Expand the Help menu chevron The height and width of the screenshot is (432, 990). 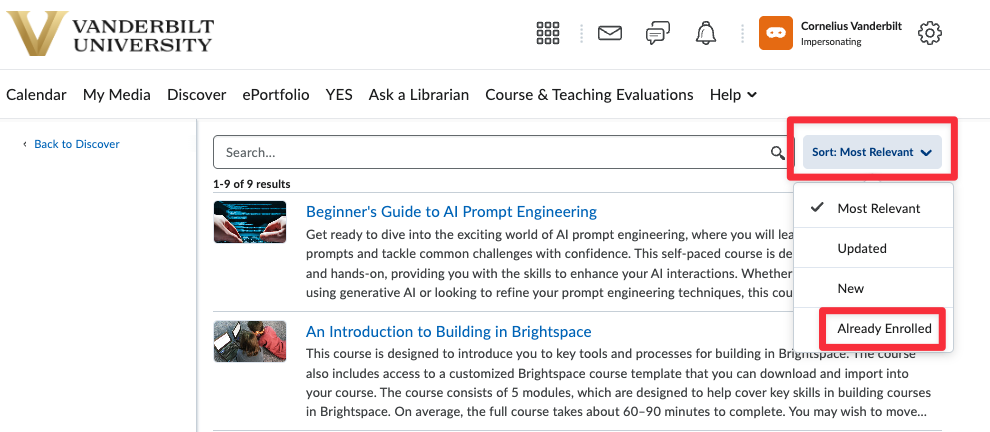coord(752,95)
